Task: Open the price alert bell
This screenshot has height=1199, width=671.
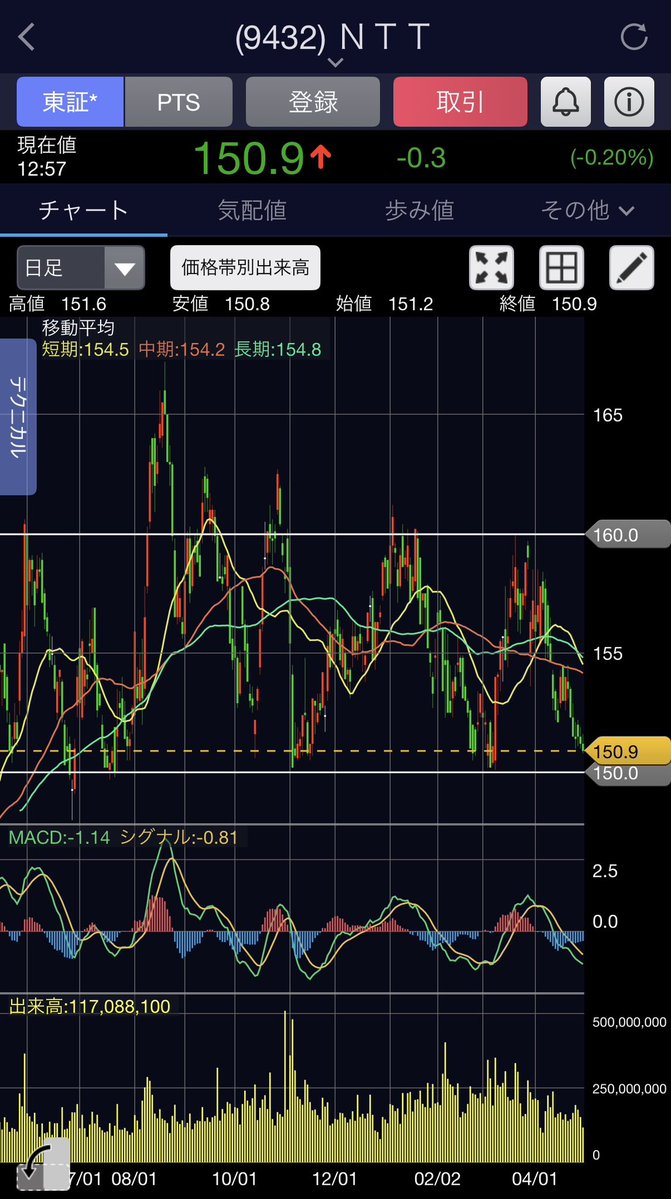Action: (566, 102)
